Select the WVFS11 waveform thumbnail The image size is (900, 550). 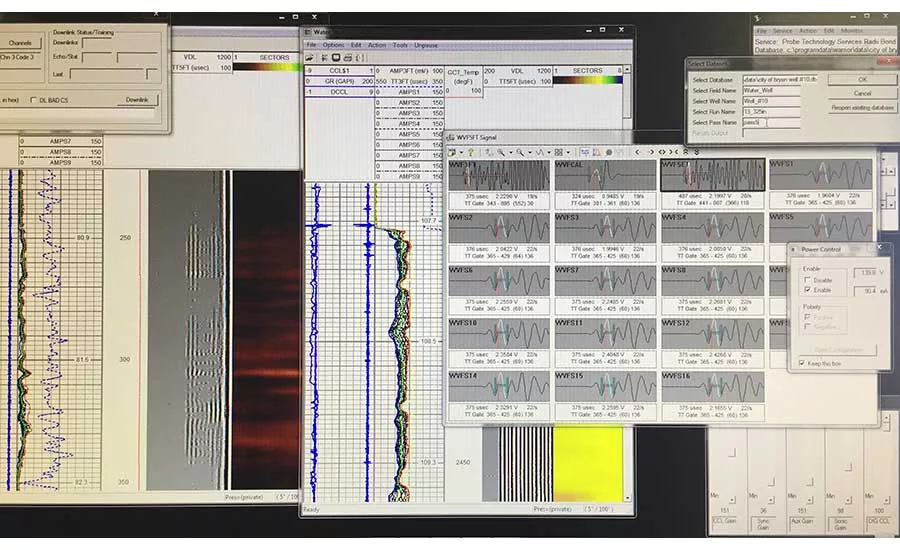(605, 334)
